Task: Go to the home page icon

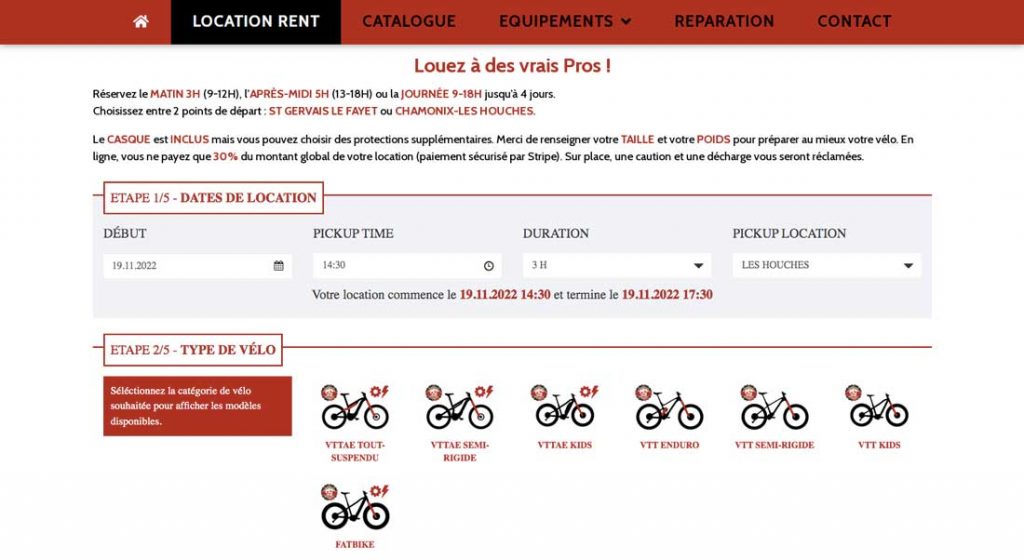Action: (x=140, y=22)
